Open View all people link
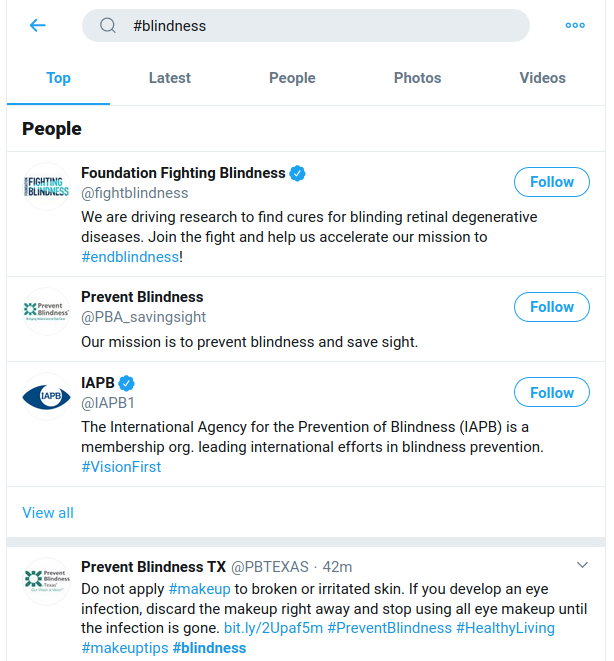The width and height of the screenshot is (614, 661). tap(48, 513)
